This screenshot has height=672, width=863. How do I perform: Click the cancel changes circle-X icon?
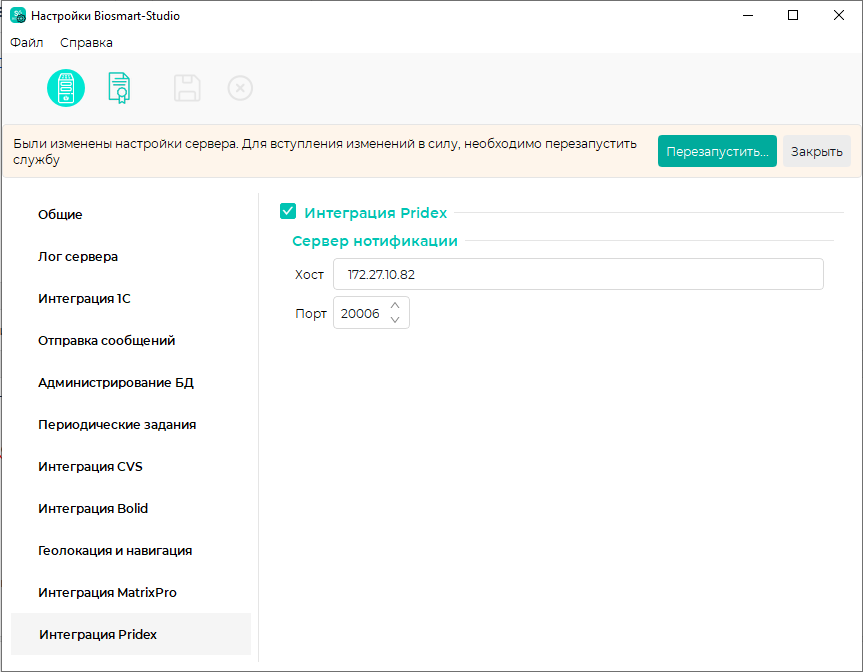click(x=240, y=88)
